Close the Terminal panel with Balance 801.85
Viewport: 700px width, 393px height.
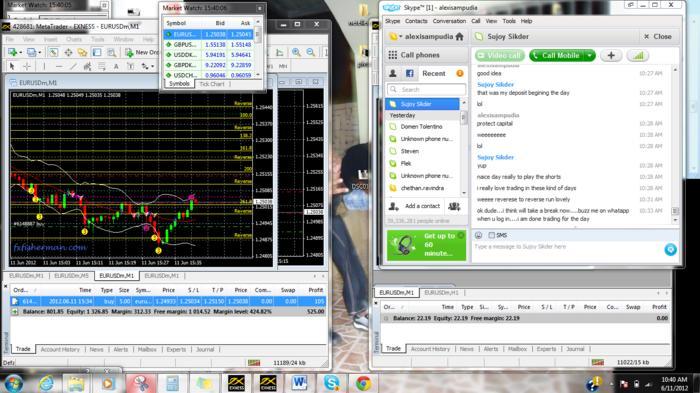(x=5, y=286)
